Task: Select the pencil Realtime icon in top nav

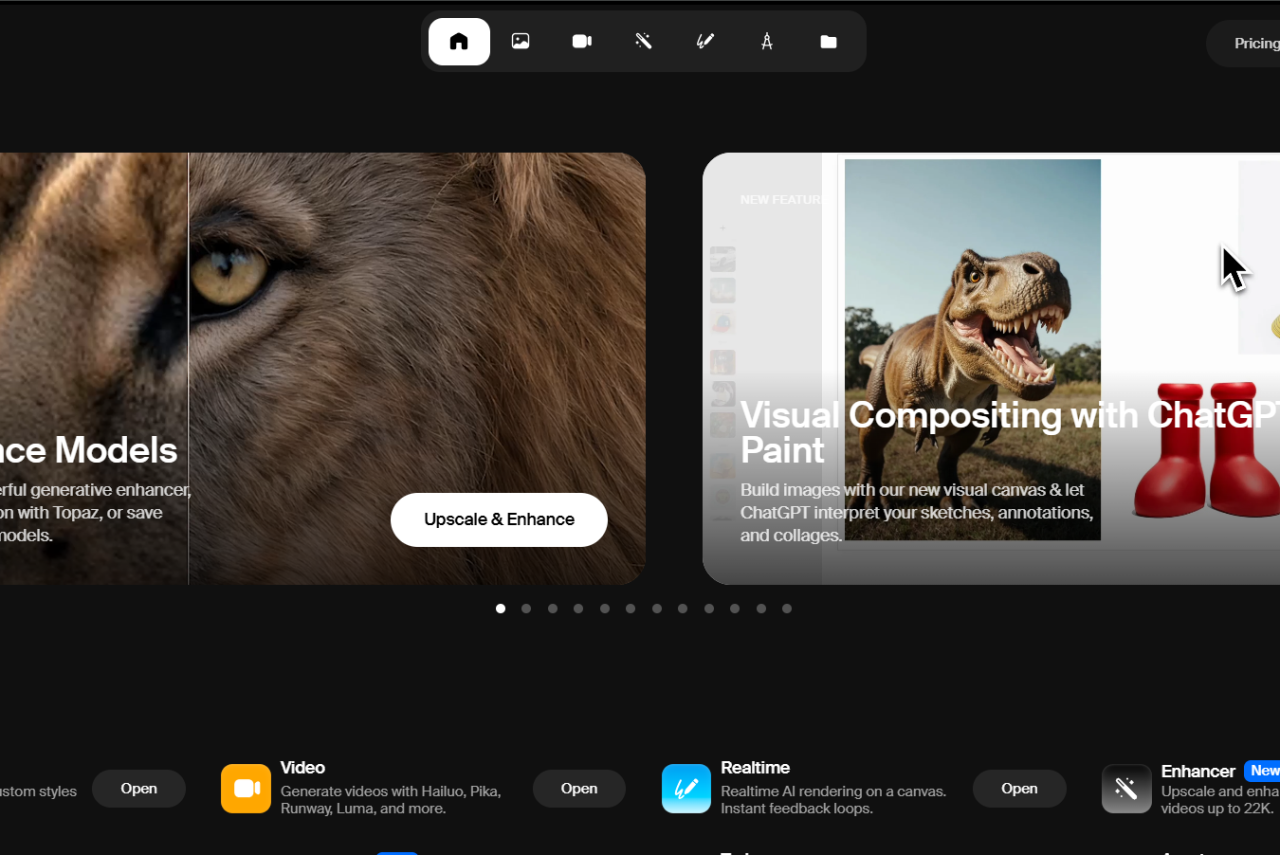Action: 705,42
